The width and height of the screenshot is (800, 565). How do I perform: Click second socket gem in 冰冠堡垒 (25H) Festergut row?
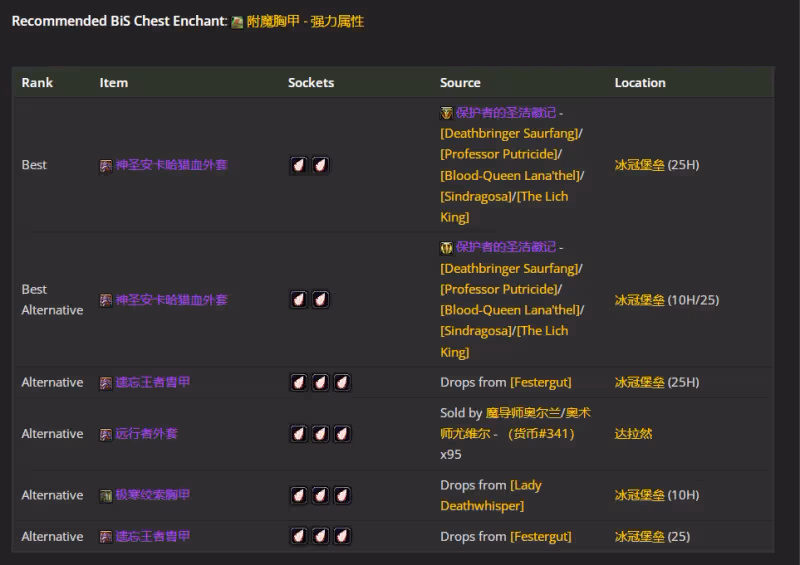(x=320, y=382)
